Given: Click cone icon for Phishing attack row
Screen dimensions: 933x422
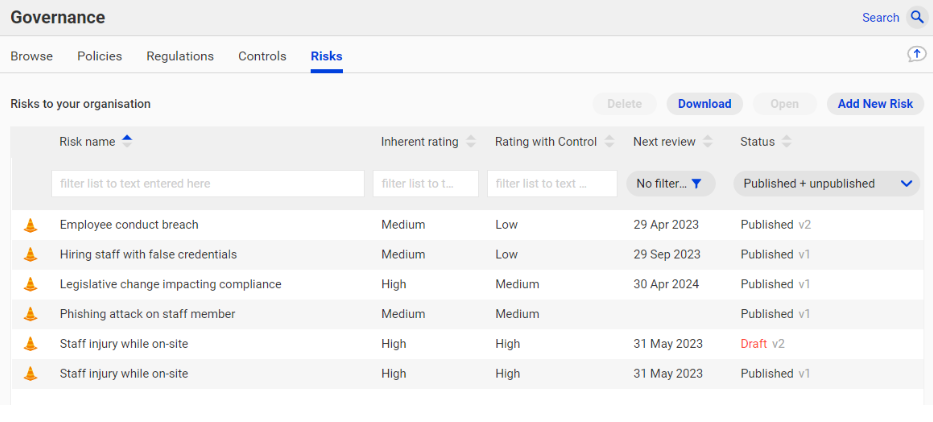Looking at the screenshot, I should [30, 314].
